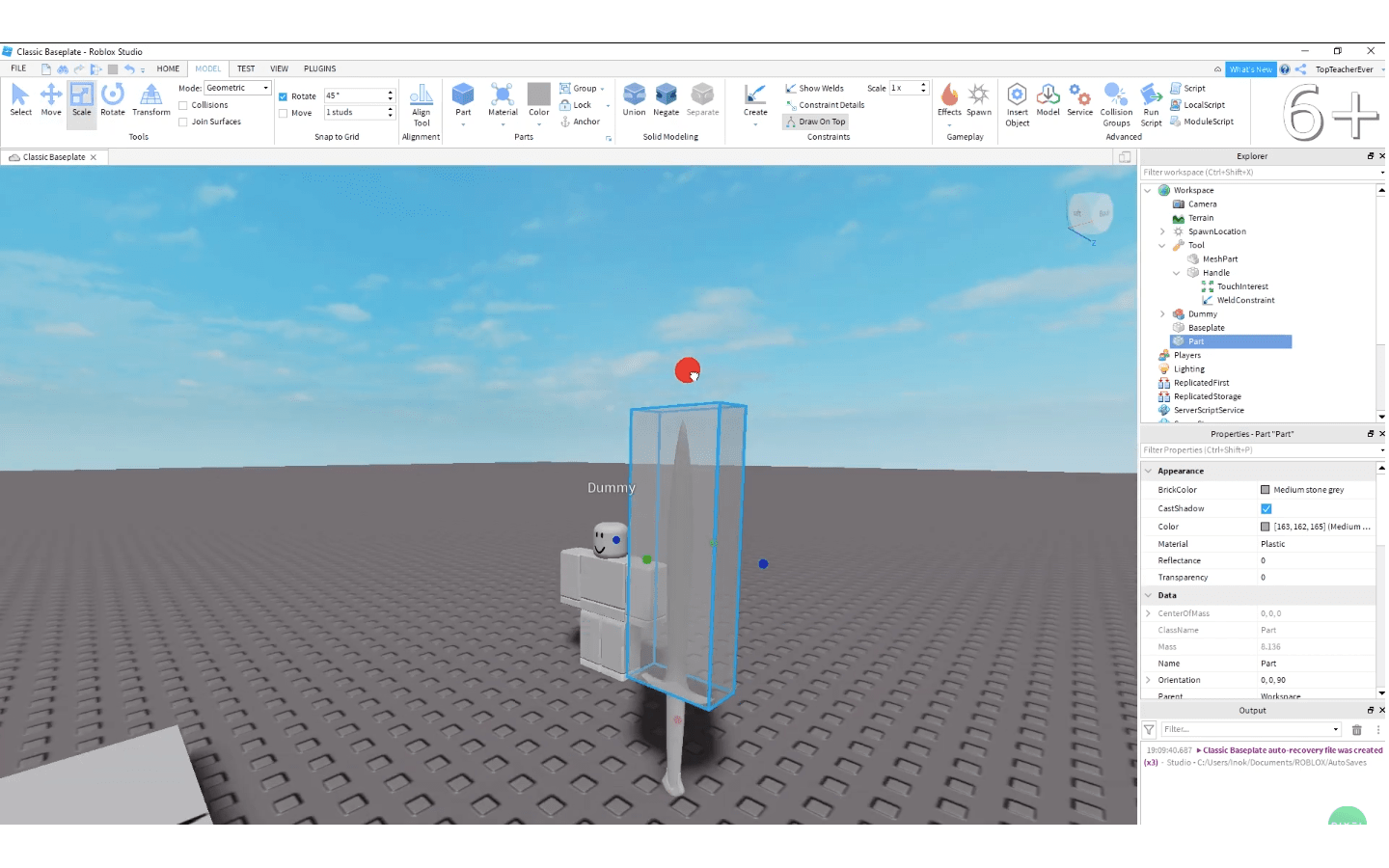
Task: Click Insert Object
Action: (x=1017, y=105)
